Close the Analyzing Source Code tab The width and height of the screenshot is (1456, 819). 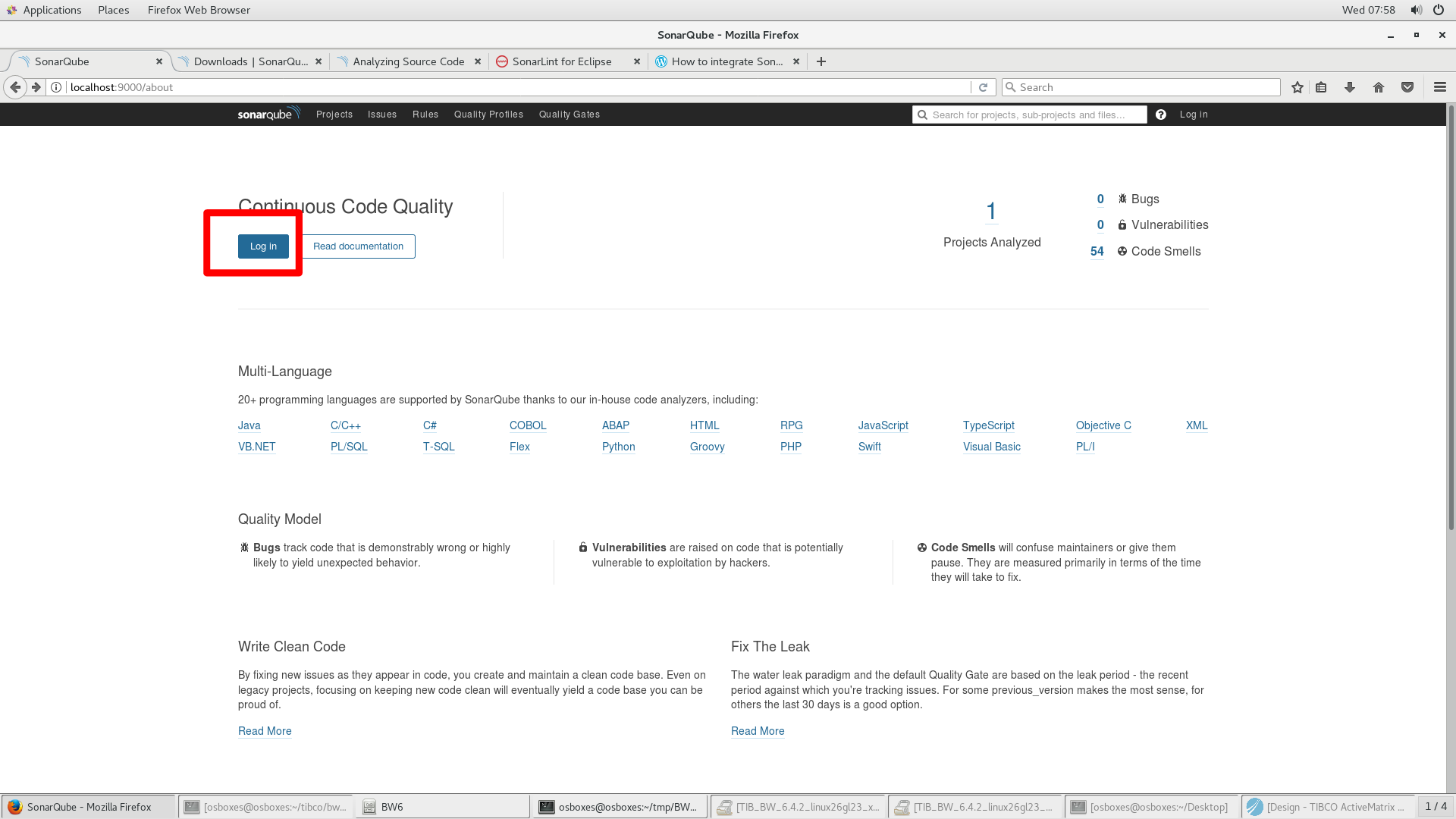[x=478, y=61]
